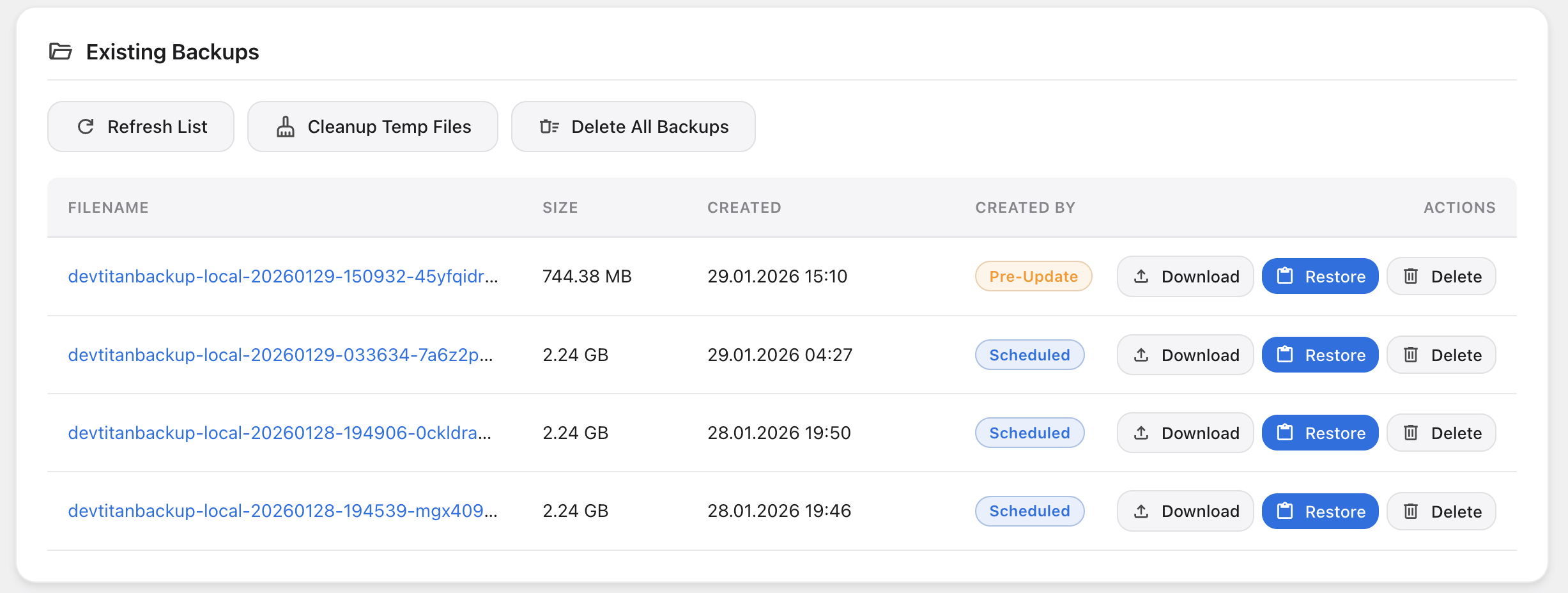
Task: Click the clipboard icon in second row Restore button
Action: coord(1286,355)
